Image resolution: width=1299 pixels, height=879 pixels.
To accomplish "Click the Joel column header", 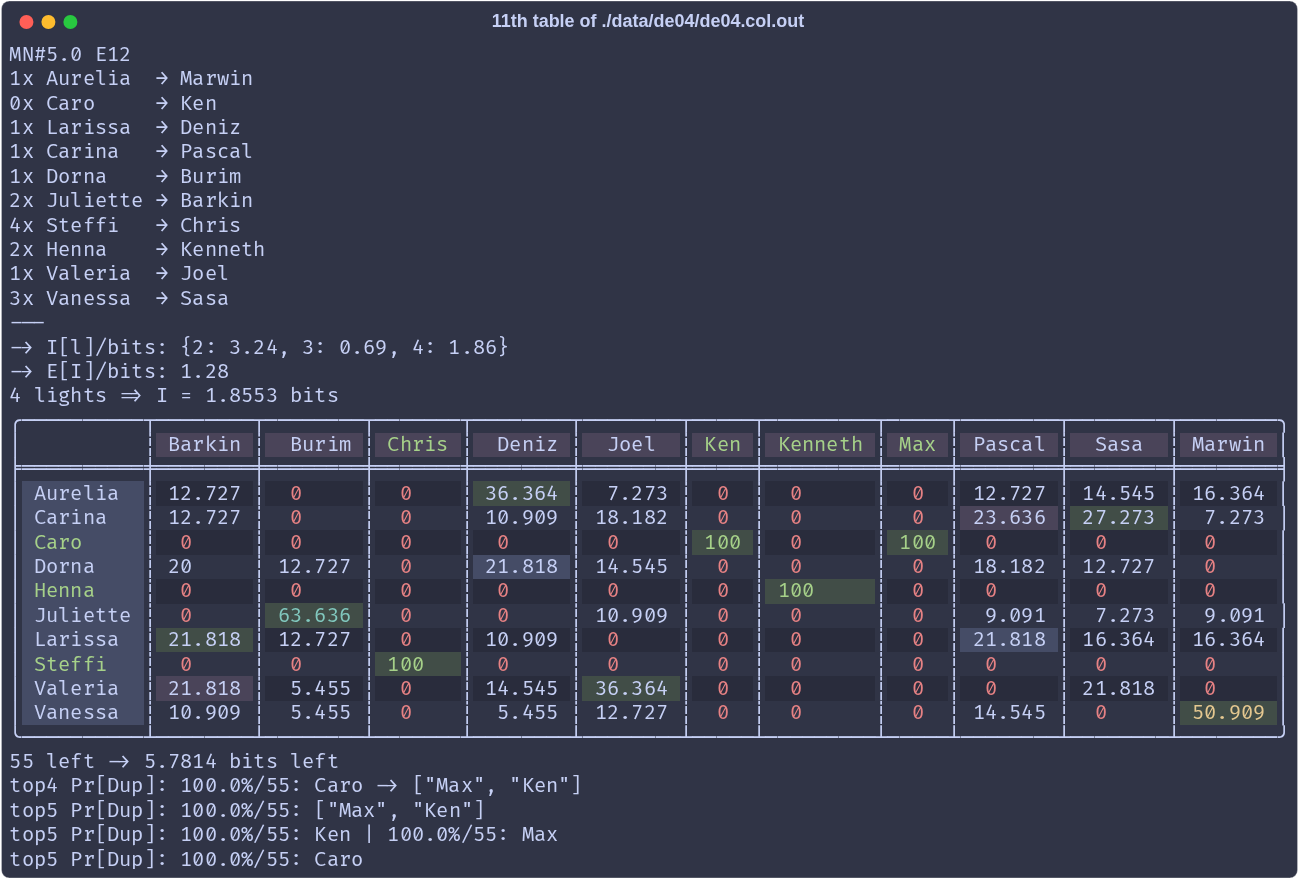I will (x=631, y=445).
